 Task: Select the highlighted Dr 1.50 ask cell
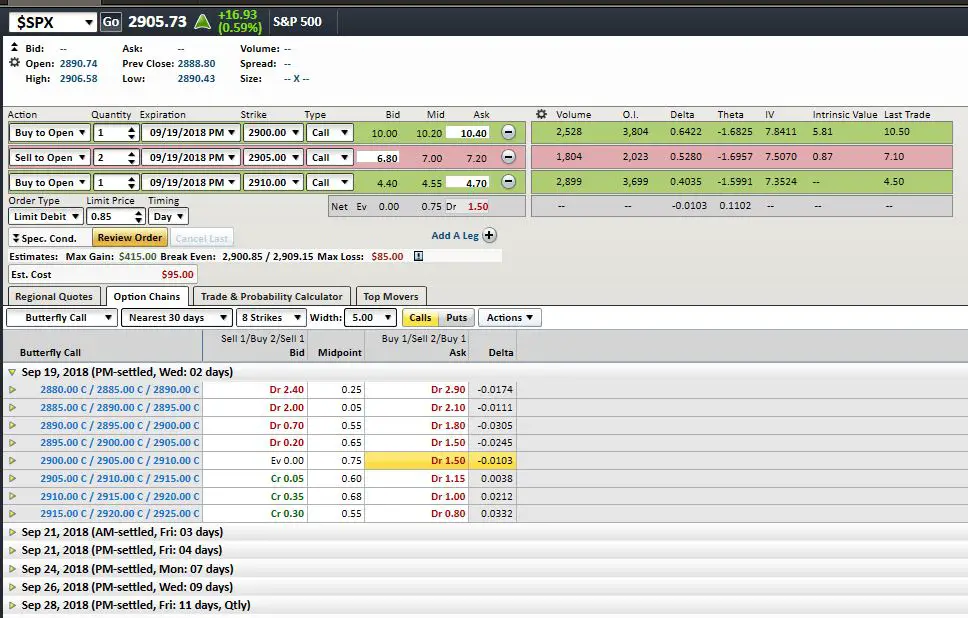click(x=416, y=461)
